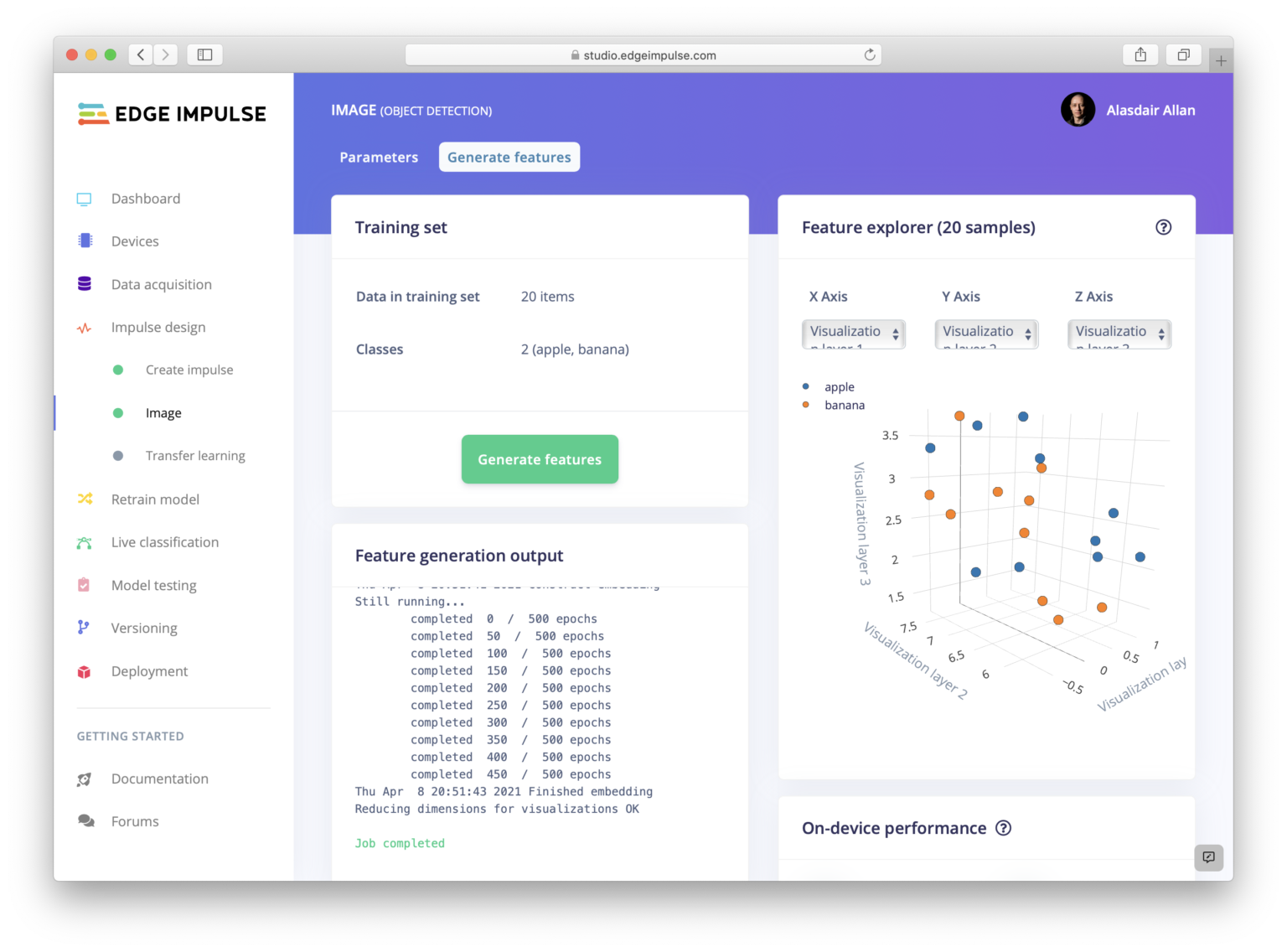Open Deployment via the package icon

pyautogui.click(x=84, y=670)
